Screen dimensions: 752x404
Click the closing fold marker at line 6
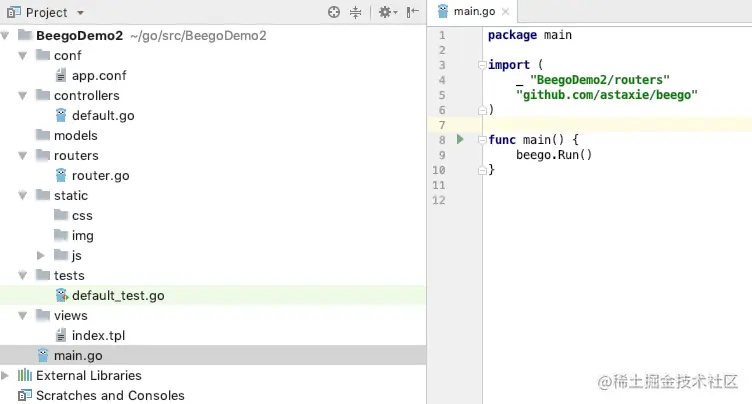pos(482,110)
